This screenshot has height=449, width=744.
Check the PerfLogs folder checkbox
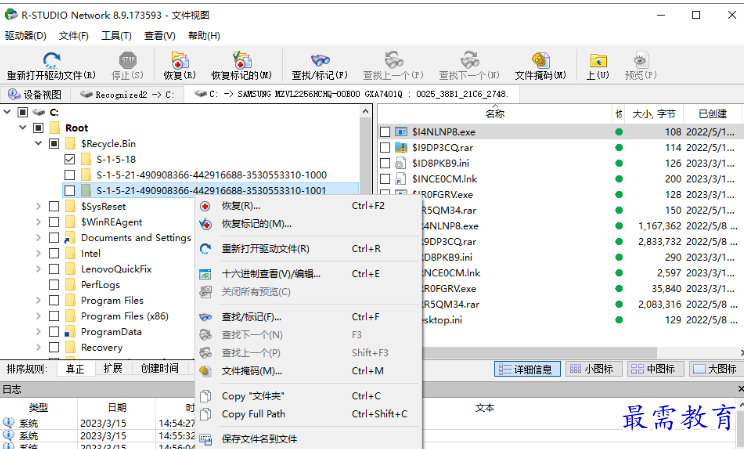(x=54, y=284)
